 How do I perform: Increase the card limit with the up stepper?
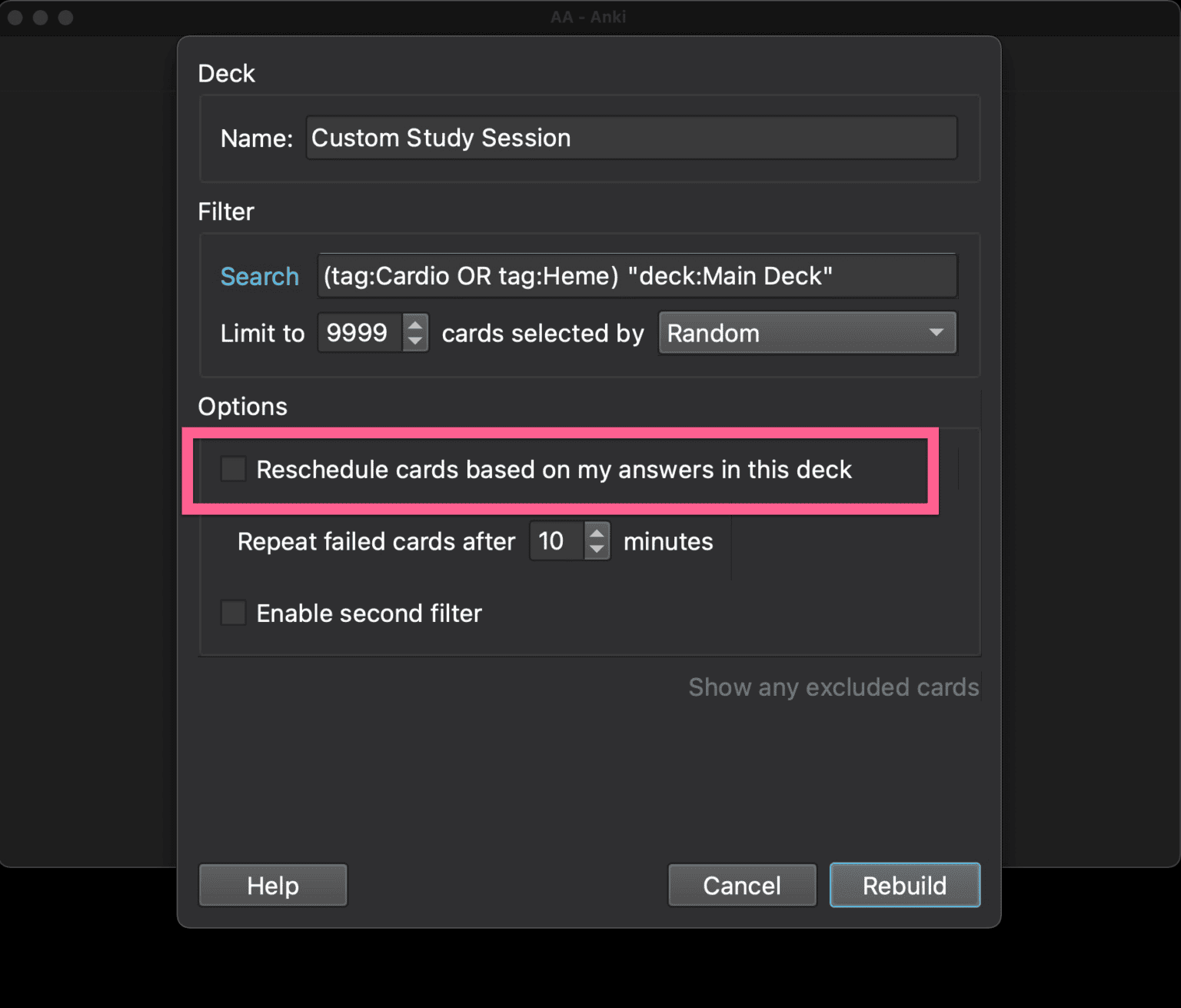[414, 324]
